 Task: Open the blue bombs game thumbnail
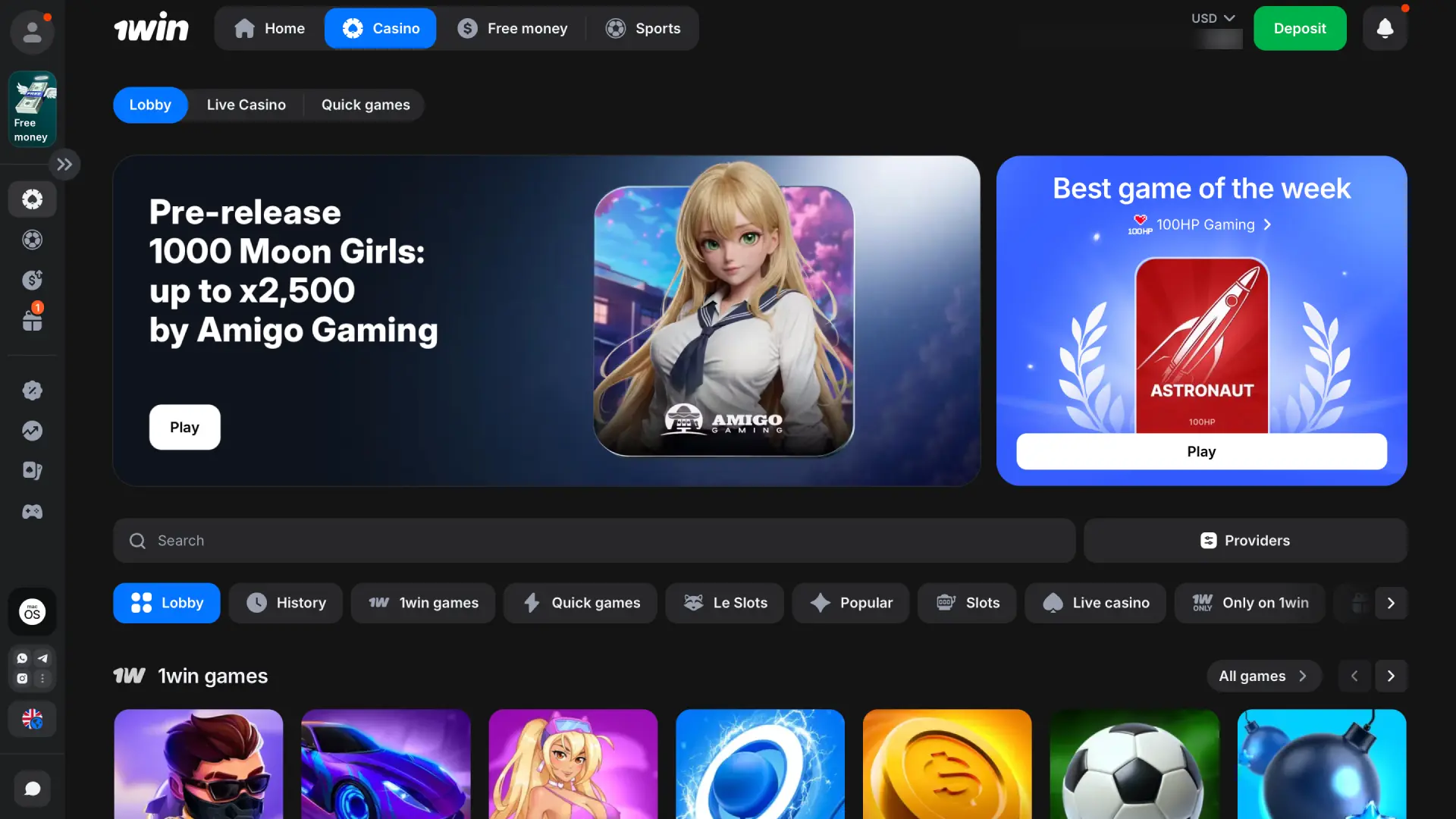[x=1322, y=764]
